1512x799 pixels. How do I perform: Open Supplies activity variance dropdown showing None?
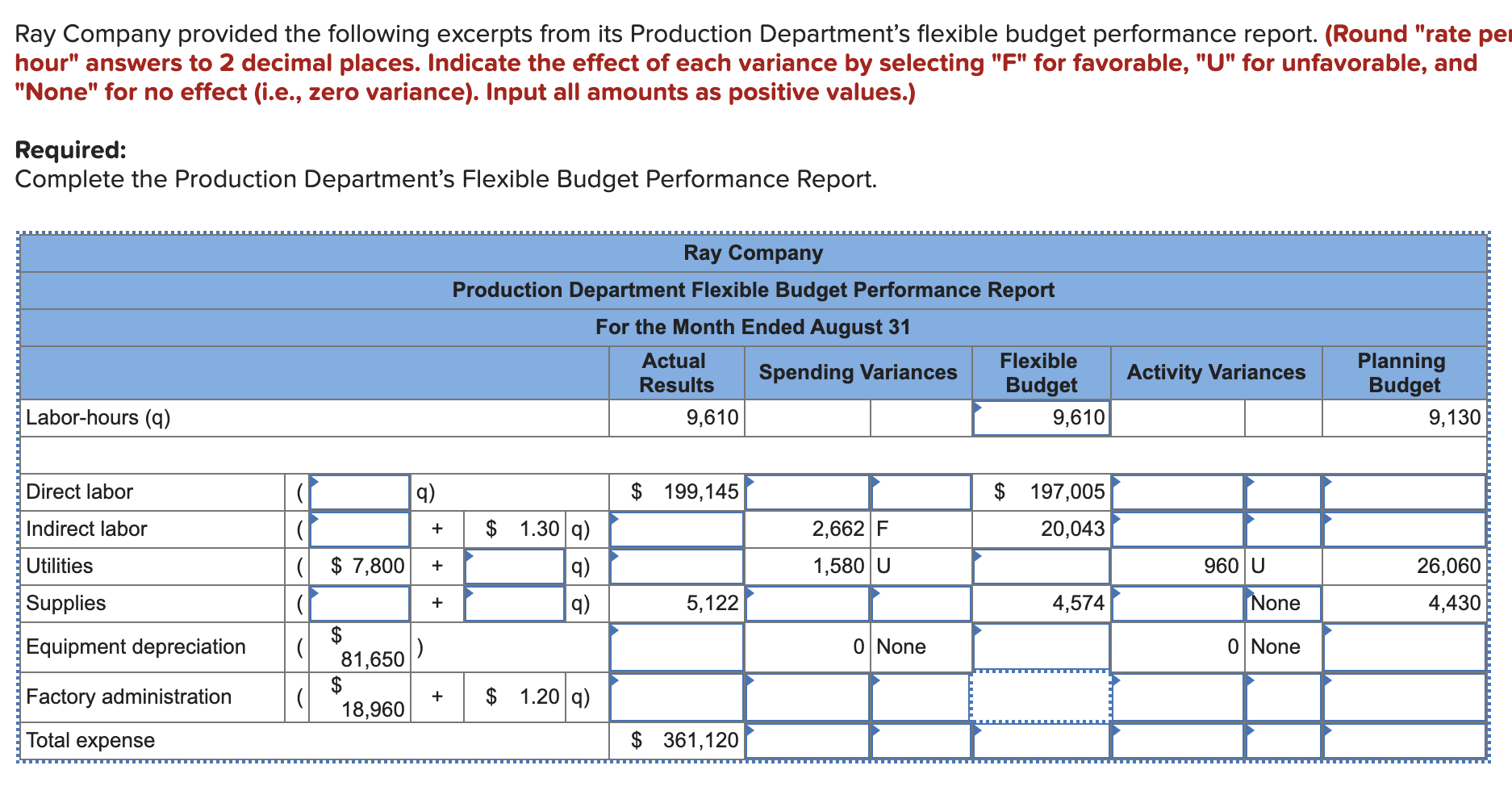click(1283, 603)
